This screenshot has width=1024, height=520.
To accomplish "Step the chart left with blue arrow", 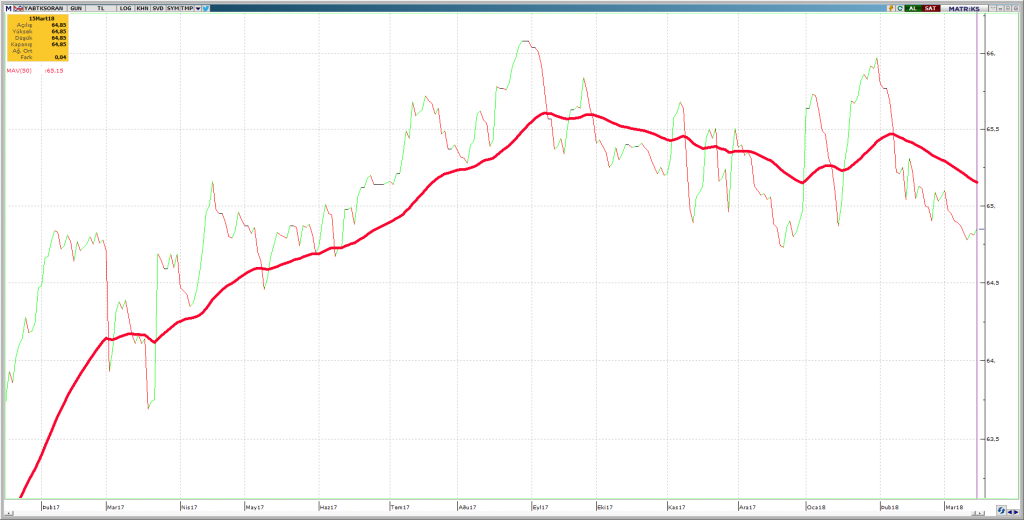I will pyautogui.click(x=1010, y=512).
